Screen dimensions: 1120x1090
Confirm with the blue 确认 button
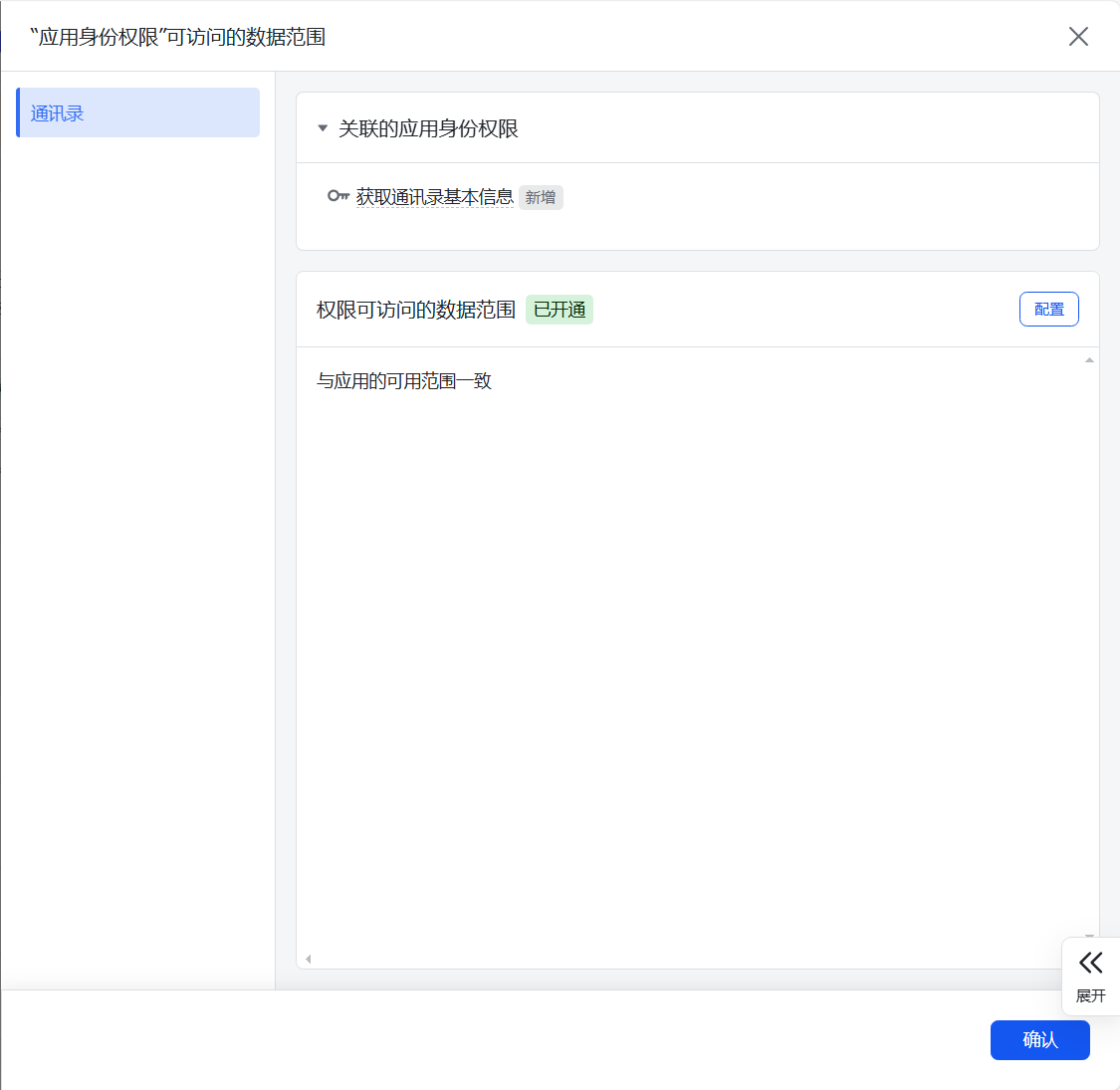pos(1039,1040)
